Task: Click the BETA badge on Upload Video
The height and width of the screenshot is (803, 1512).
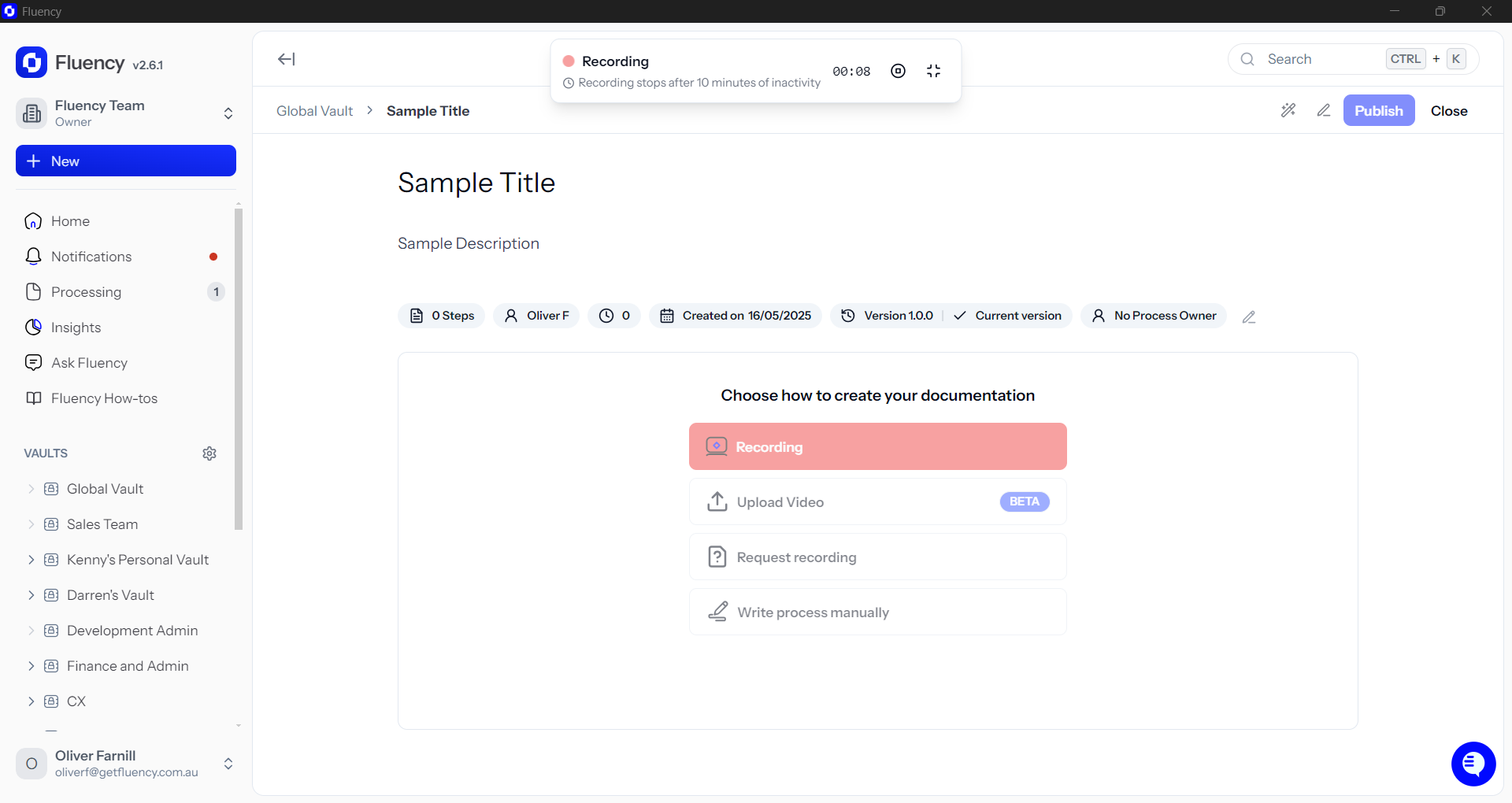Action: pos(1025,501)
